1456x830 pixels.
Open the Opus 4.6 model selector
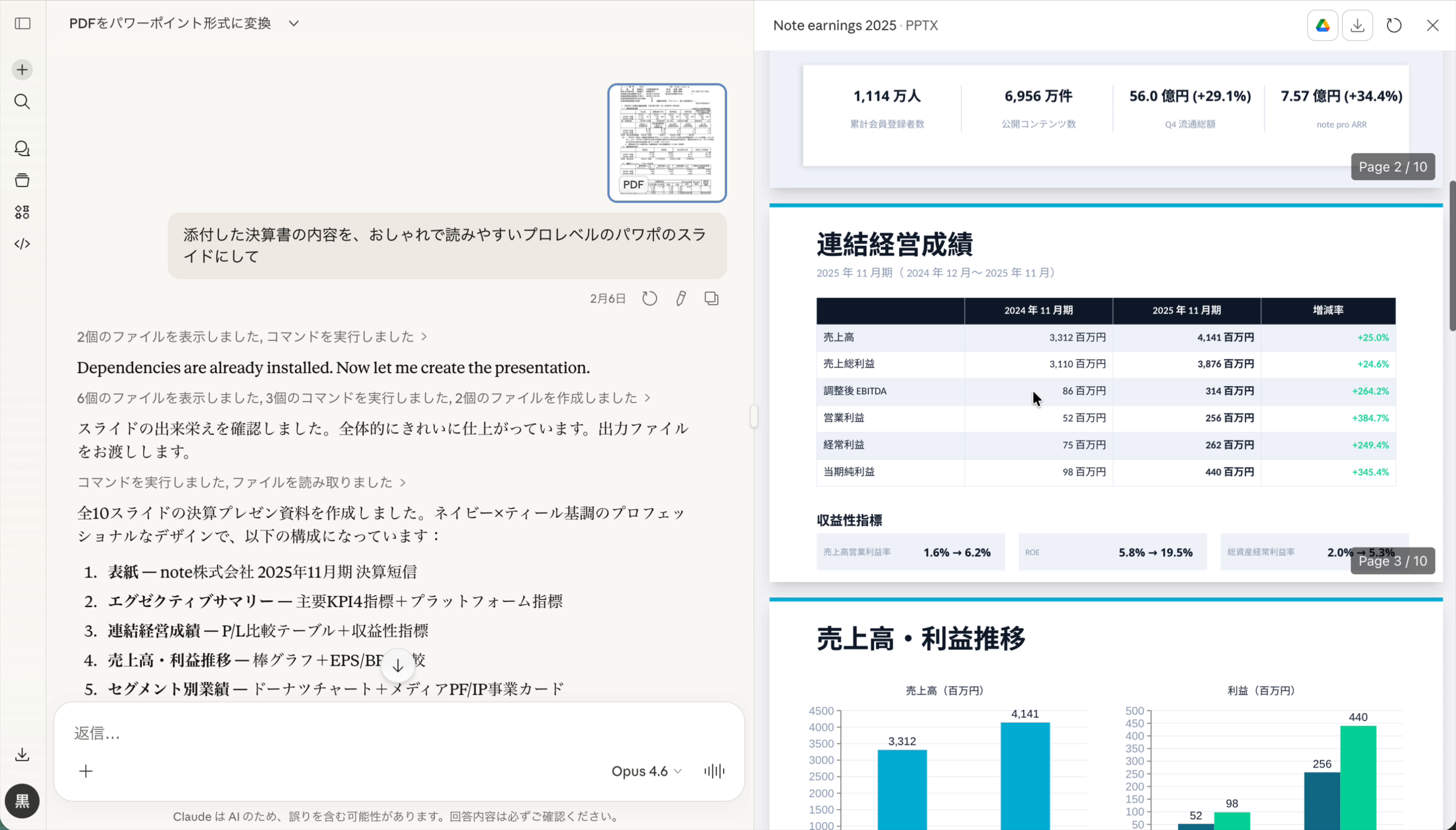(645, 771)
